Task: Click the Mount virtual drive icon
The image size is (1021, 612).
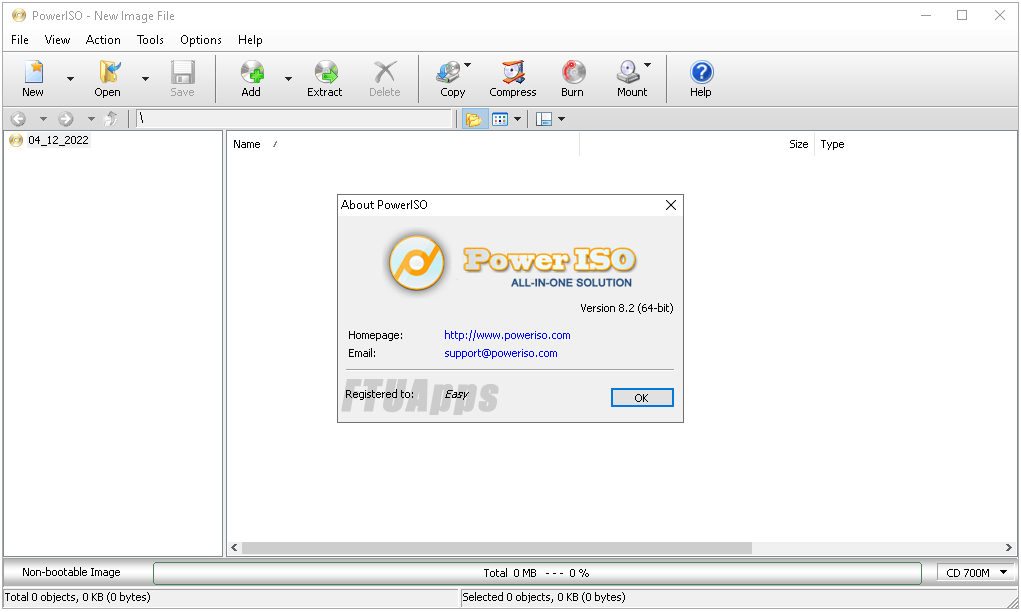Action: tap(629, 72)
